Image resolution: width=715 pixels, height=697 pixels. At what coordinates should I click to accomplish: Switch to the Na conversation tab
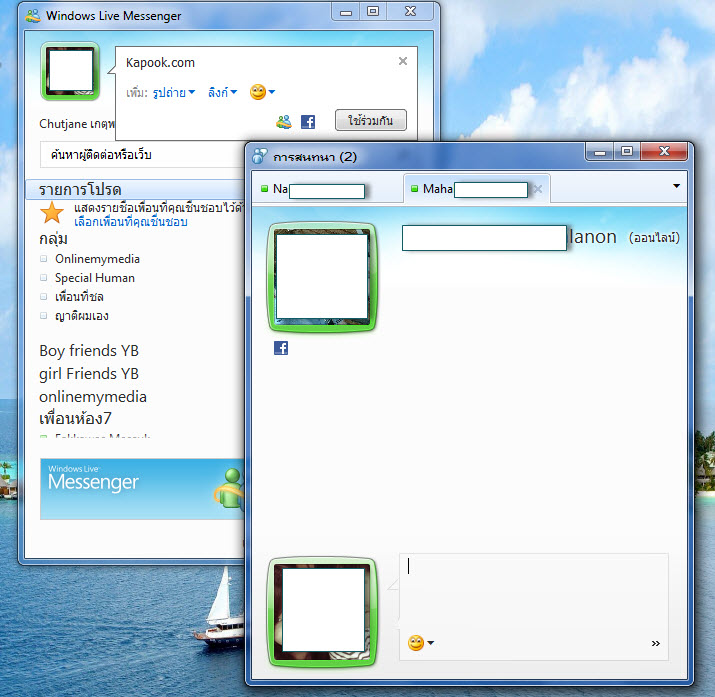click(x=326, y=189)
